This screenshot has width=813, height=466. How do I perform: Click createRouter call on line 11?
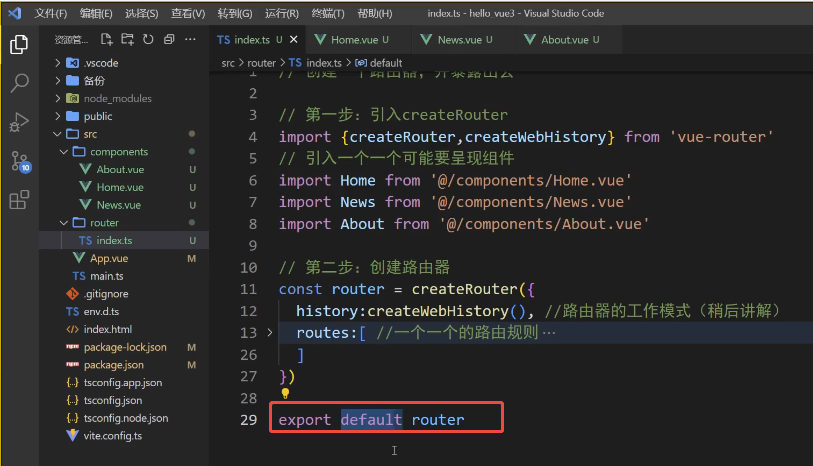tap(464, 289)
